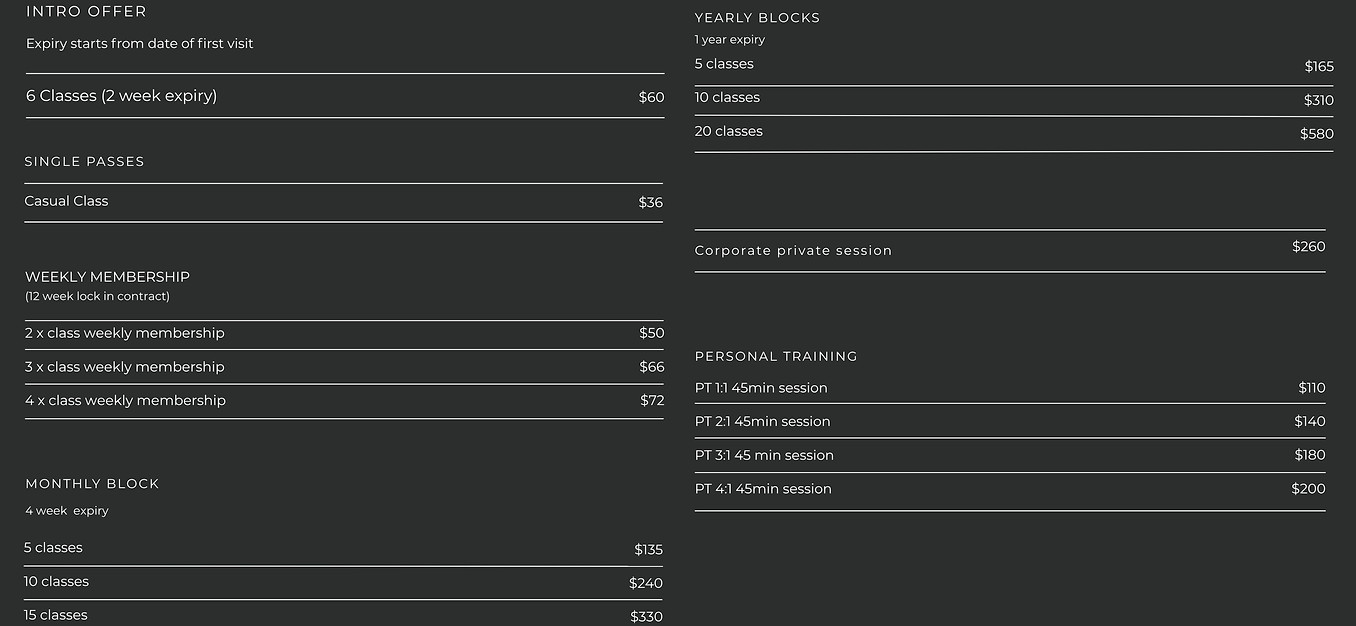Click the INTRO OFFER heading

point(86,11)
